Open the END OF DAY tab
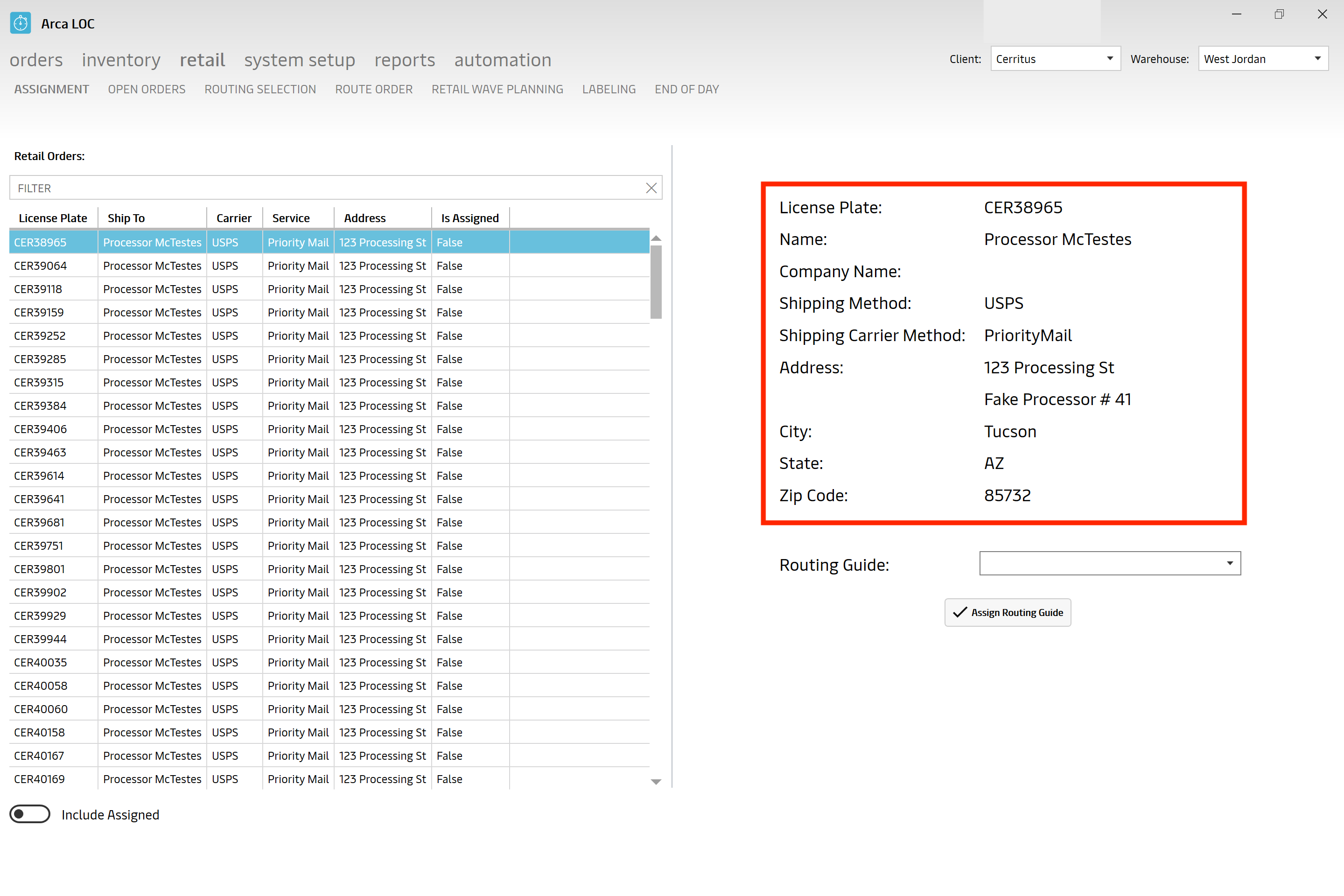This screenshot has height=896, width=1344. click(687, 89)
